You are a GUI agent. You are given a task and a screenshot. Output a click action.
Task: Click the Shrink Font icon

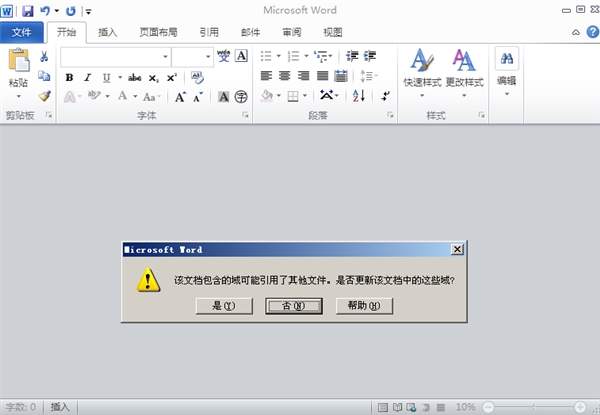[x=198, y=98]
